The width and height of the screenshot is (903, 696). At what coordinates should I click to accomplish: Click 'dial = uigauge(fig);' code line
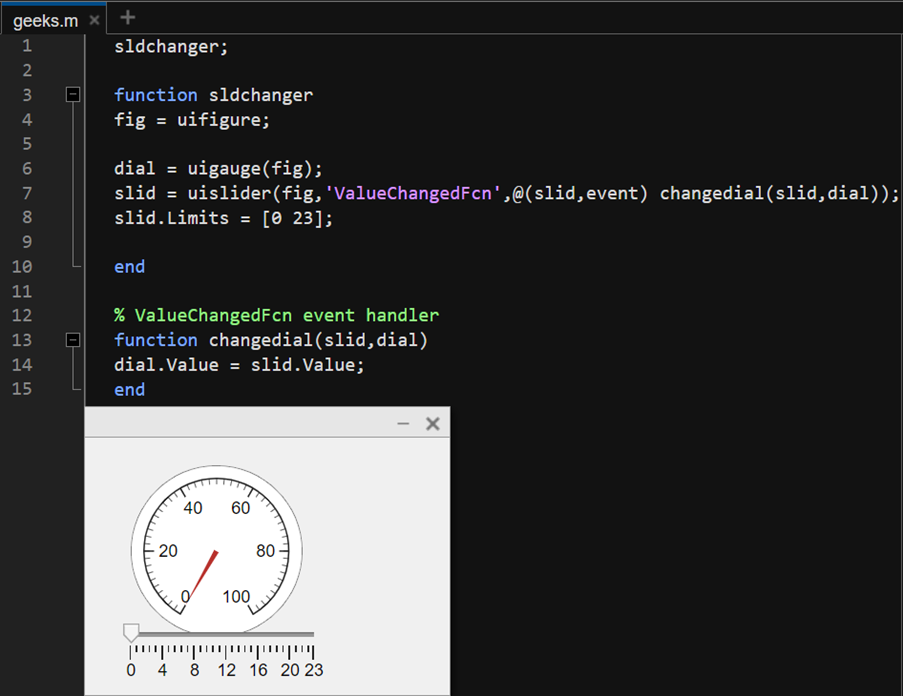218,169
